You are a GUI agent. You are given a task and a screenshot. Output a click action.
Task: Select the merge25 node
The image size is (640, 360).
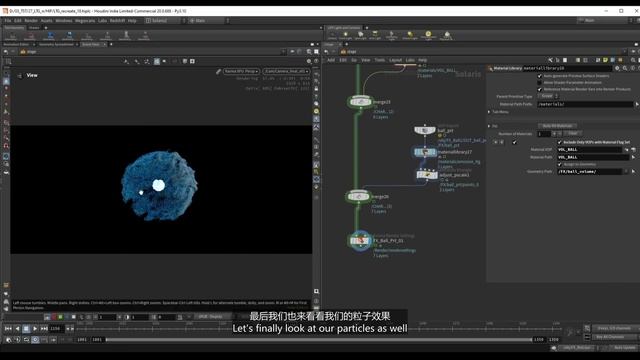[x=360, y=102]
